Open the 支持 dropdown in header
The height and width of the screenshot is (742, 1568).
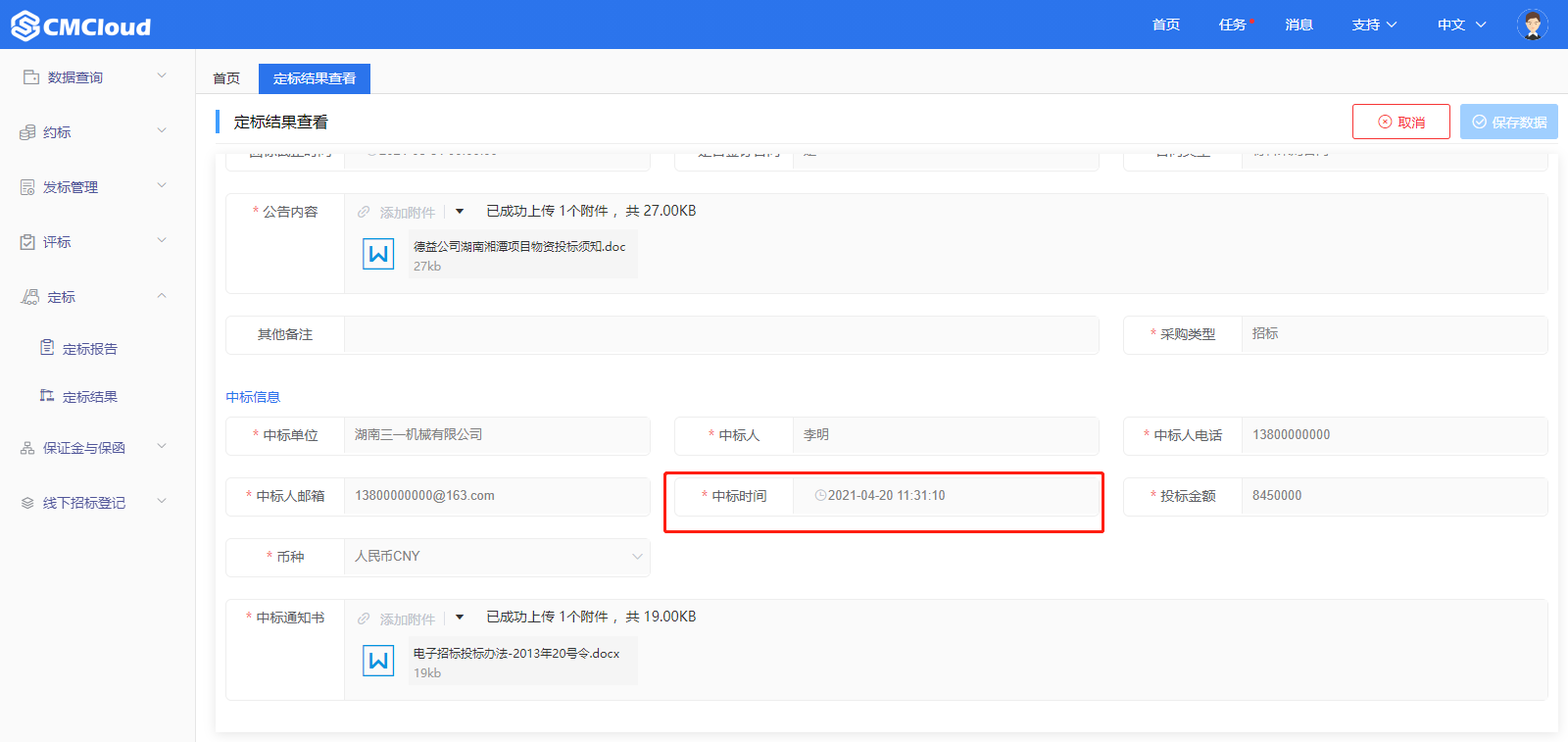[x=1374, y=25]
